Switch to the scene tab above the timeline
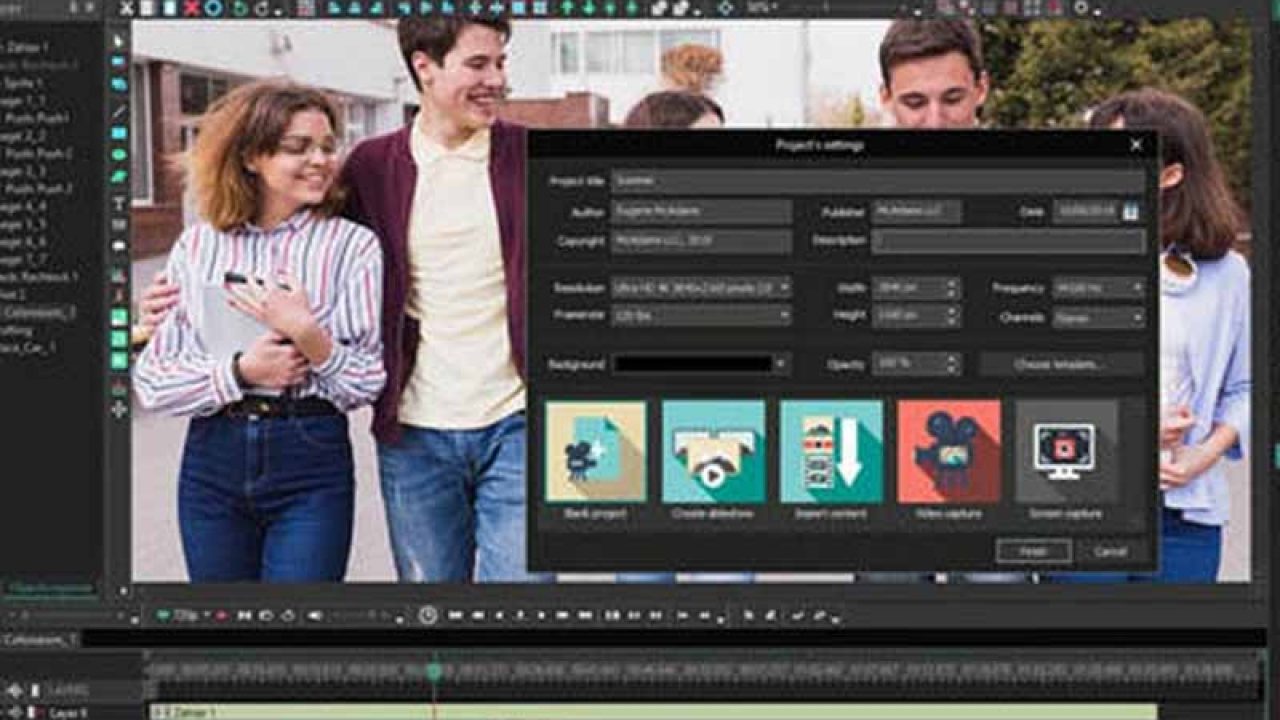This screenshot has width=1280, height=720. [x=39, y=639]
